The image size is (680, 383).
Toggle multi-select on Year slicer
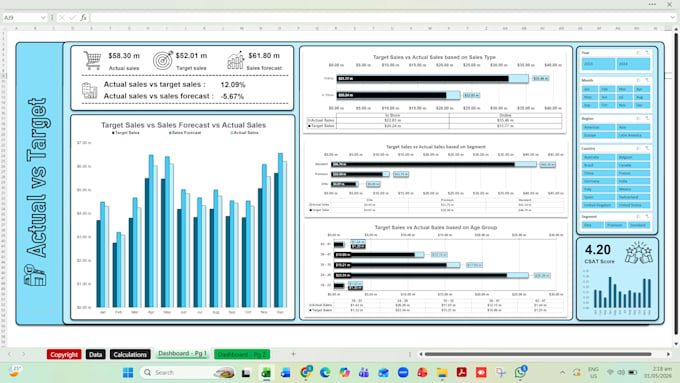point(638,52)
